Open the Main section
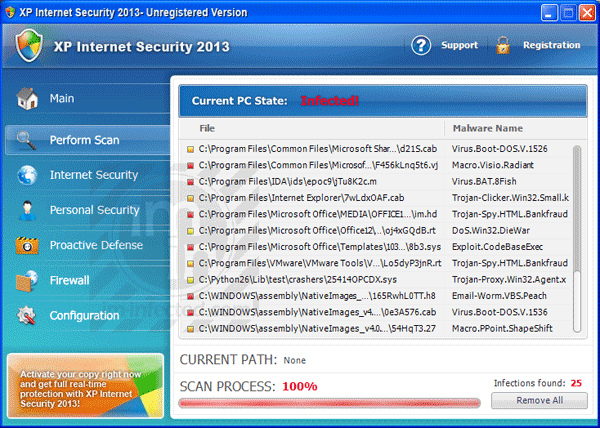 87,98
